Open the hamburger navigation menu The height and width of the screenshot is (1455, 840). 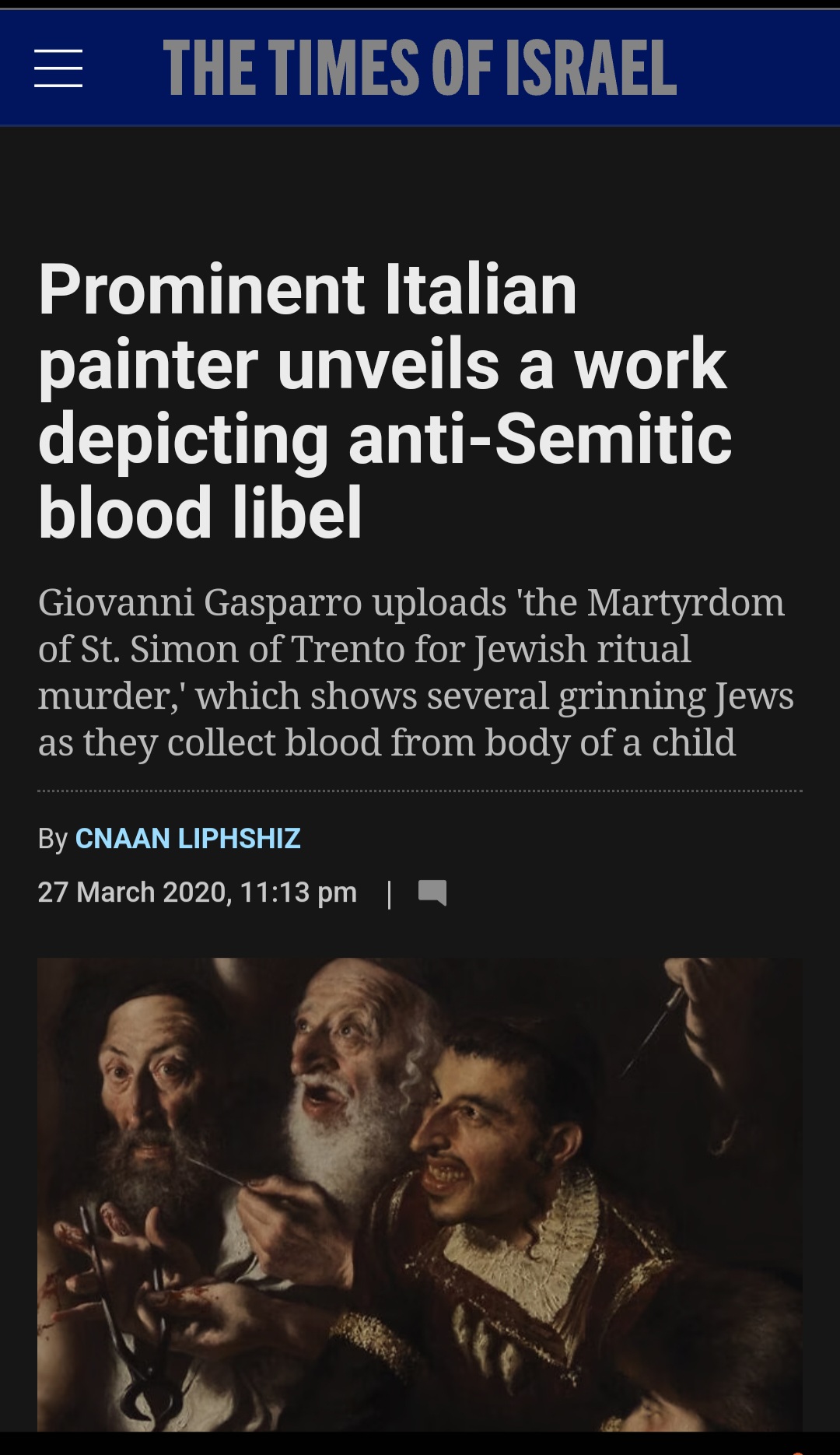pyautogui.click(x=58, y=68)
